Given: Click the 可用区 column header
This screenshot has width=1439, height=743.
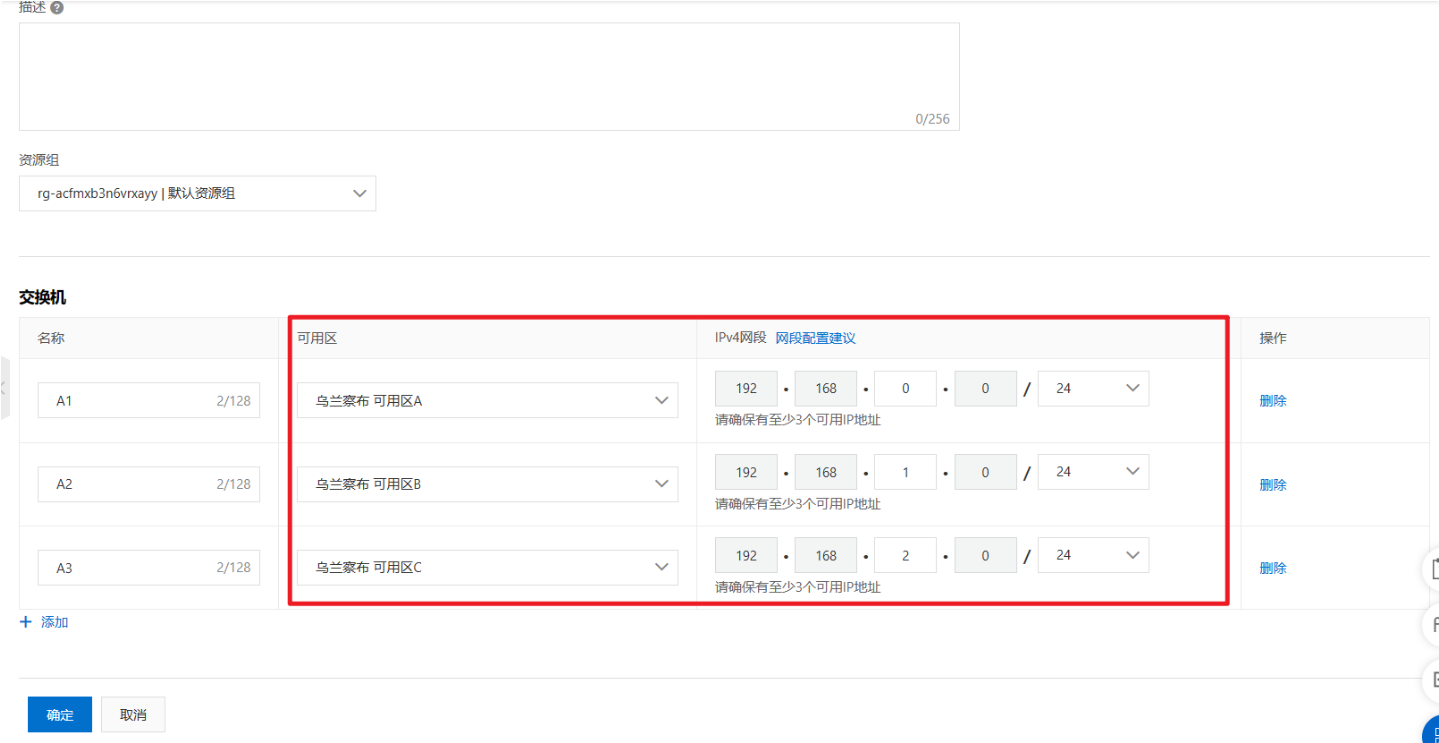Looking at the screenshot, I should pos(317,338).
